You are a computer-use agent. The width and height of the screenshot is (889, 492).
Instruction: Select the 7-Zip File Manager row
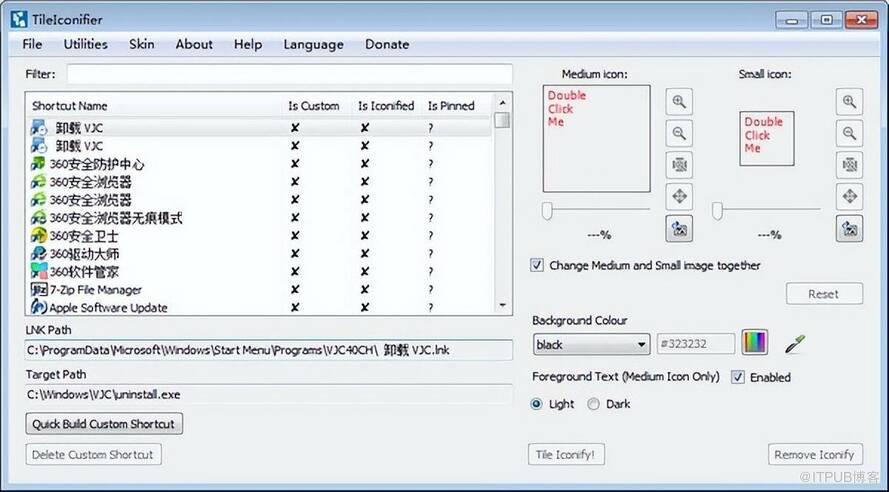(x=261, y=290)
